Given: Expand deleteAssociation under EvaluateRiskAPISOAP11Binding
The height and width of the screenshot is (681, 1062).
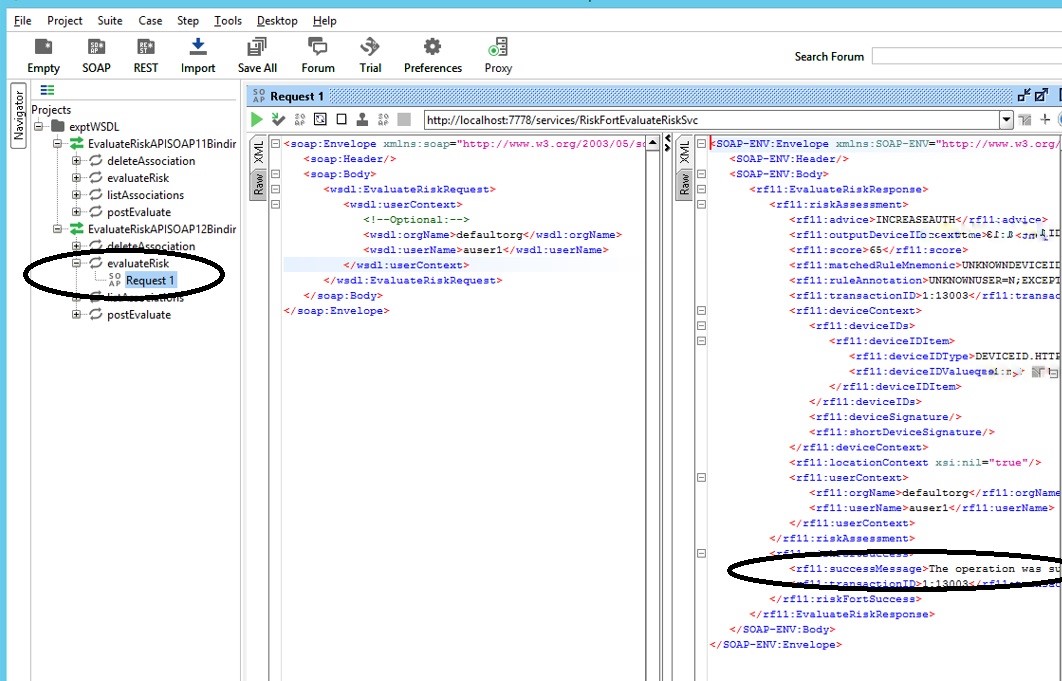Looking at the screenshot, I should click(x=76, y=161).
